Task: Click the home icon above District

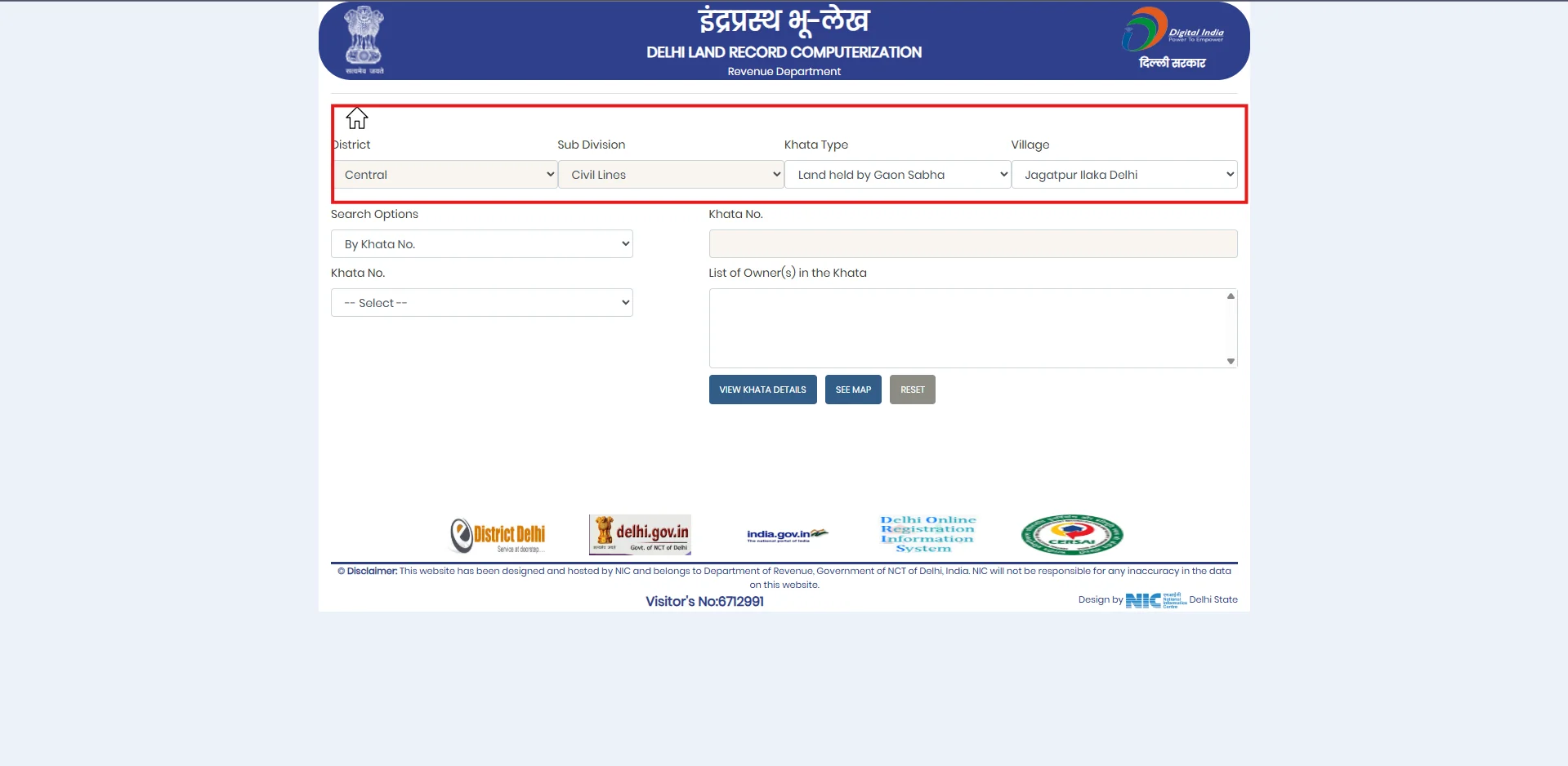Action: (358, 118)
